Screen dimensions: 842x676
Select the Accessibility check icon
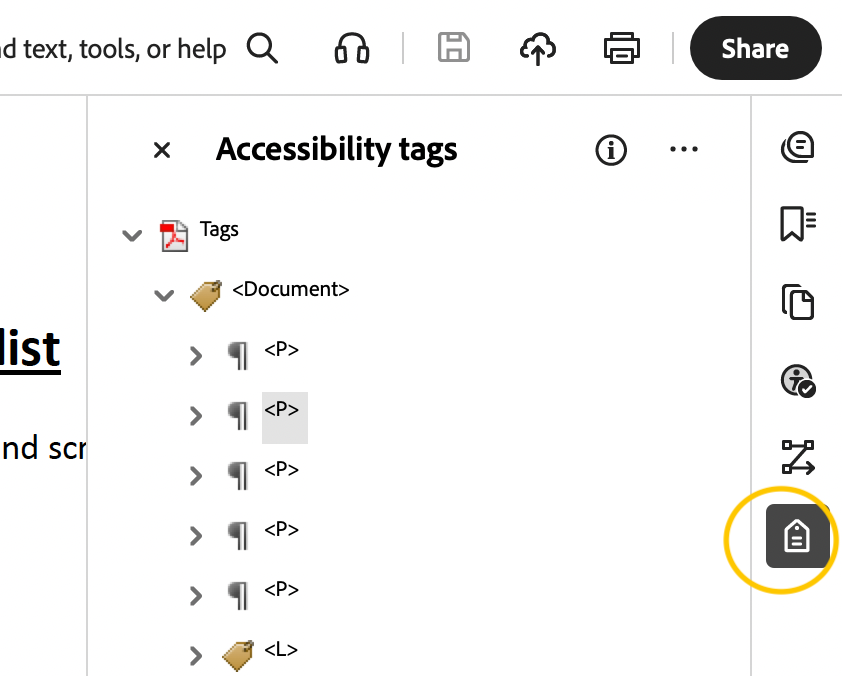(x=798, y=380)
